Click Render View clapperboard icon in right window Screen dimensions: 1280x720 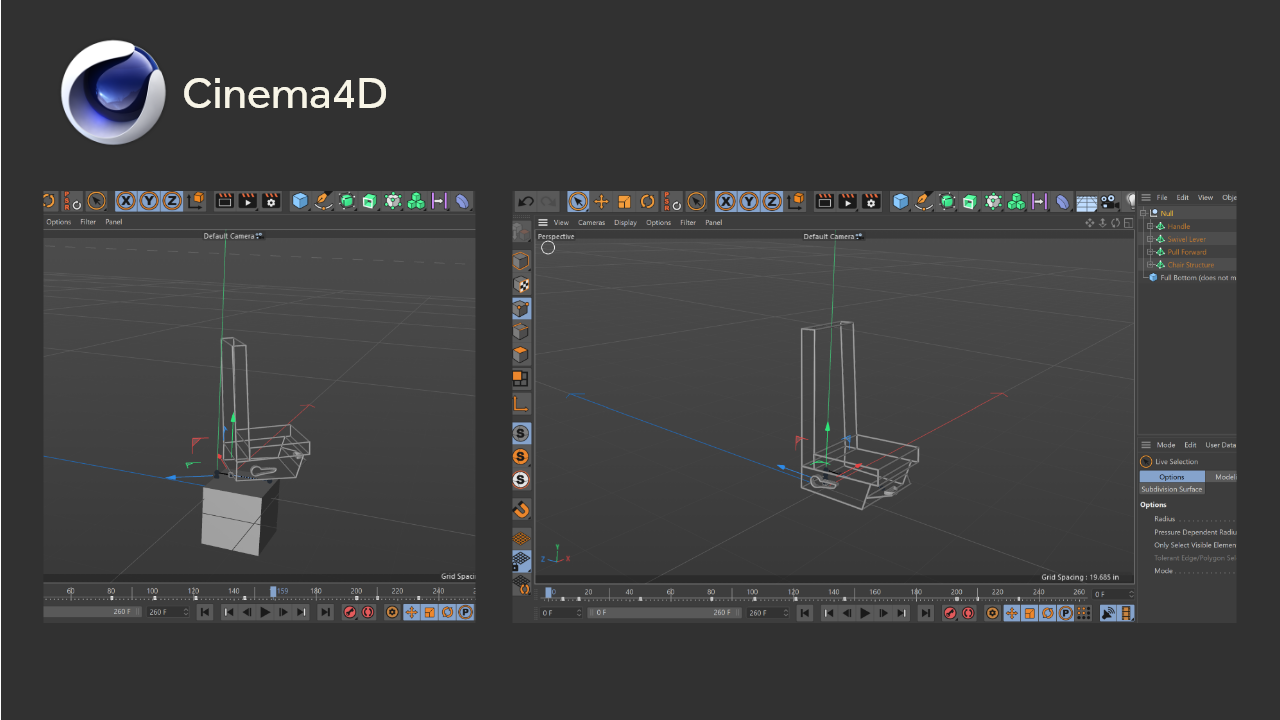(825, 202)
